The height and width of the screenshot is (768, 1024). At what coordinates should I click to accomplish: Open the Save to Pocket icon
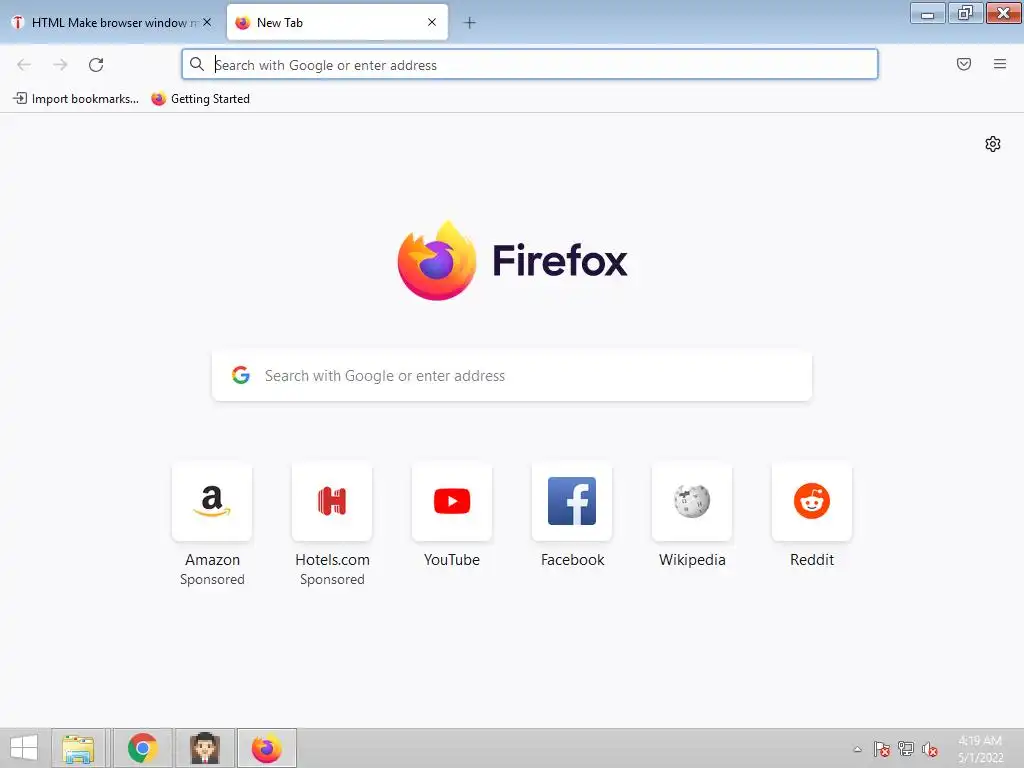tap(964, 64)
